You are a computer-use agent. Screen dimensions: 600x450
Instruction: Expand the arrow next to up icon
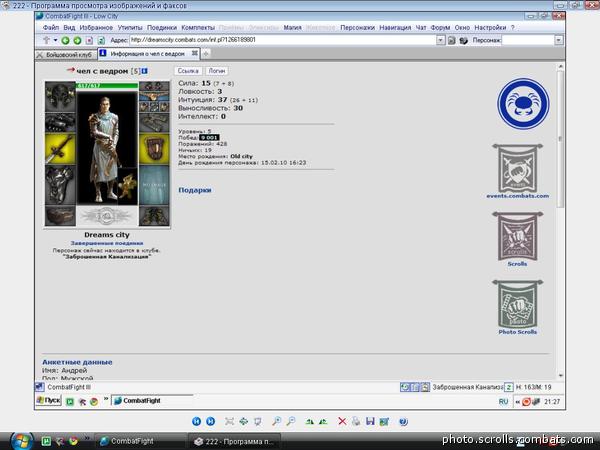(x=55, y=40)
